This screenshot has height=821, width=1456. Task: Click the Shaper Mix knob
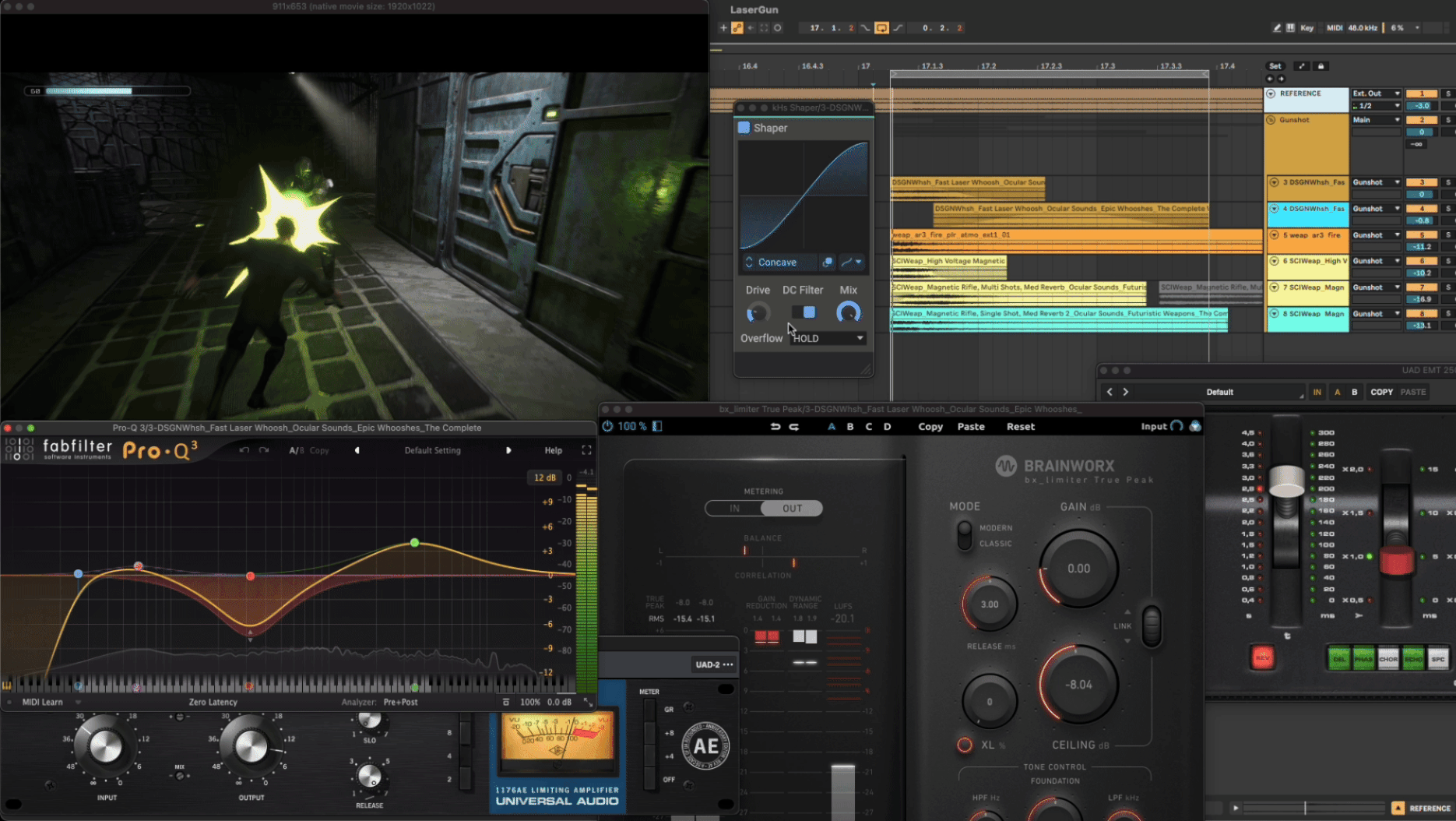tap(848, 313)
